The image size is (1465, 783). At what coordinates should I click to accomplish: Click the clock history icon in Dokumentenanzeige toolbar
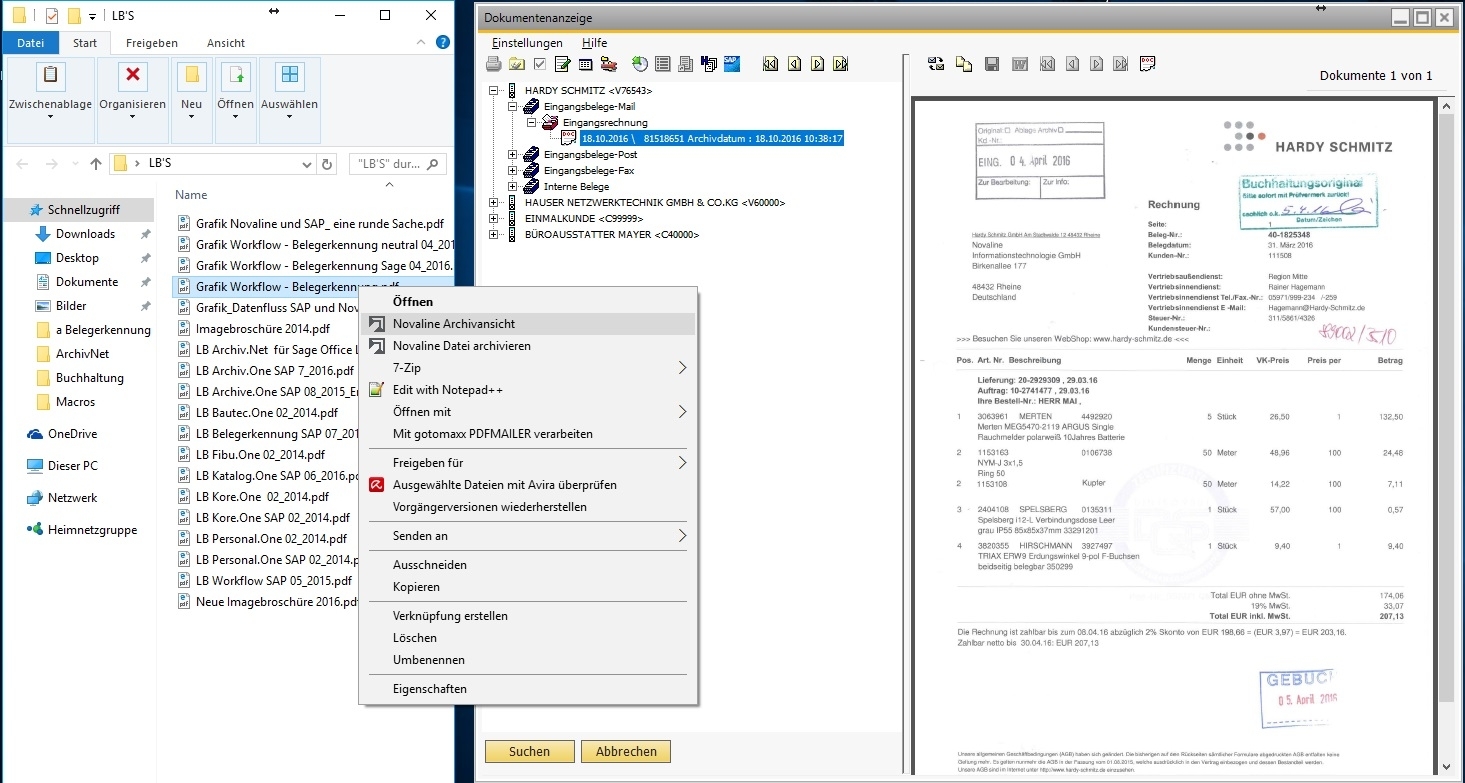(639, 65)
